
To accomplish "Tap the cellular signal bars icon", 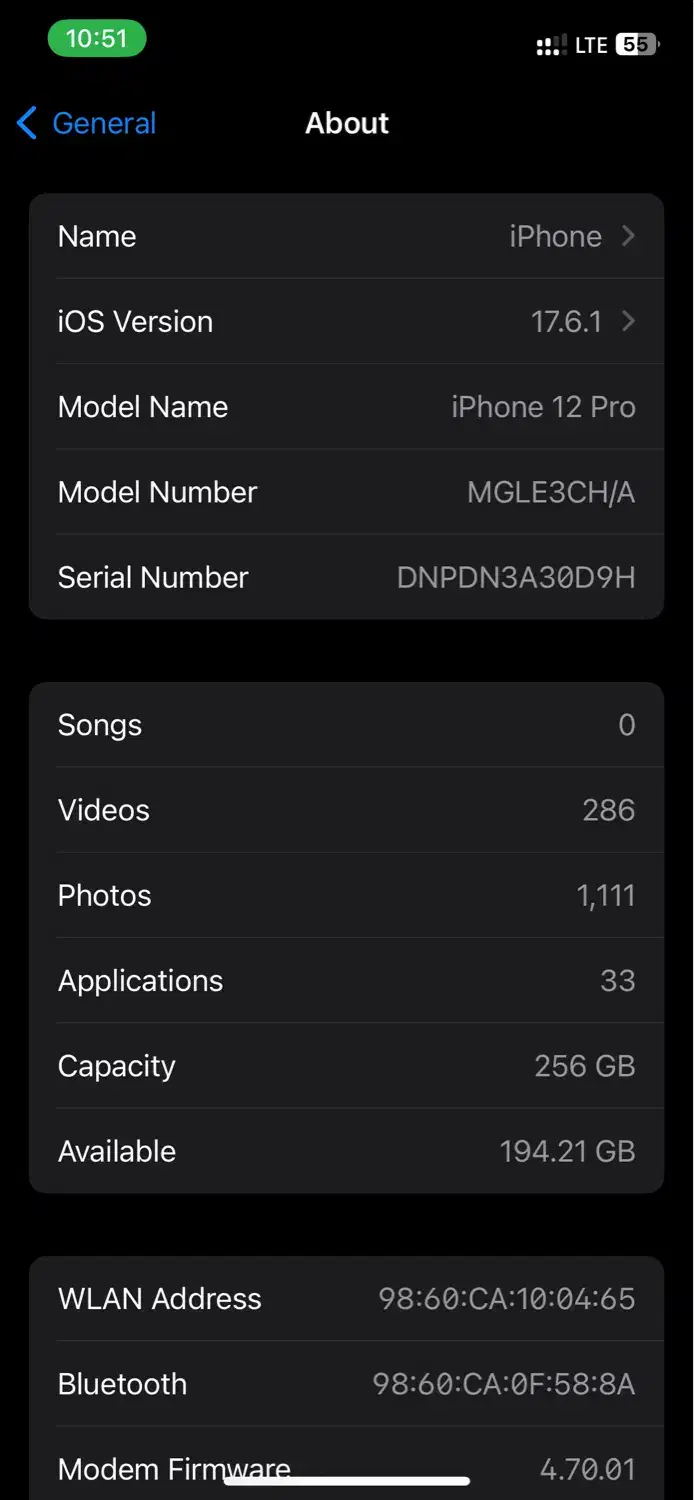I will [551, 46].
